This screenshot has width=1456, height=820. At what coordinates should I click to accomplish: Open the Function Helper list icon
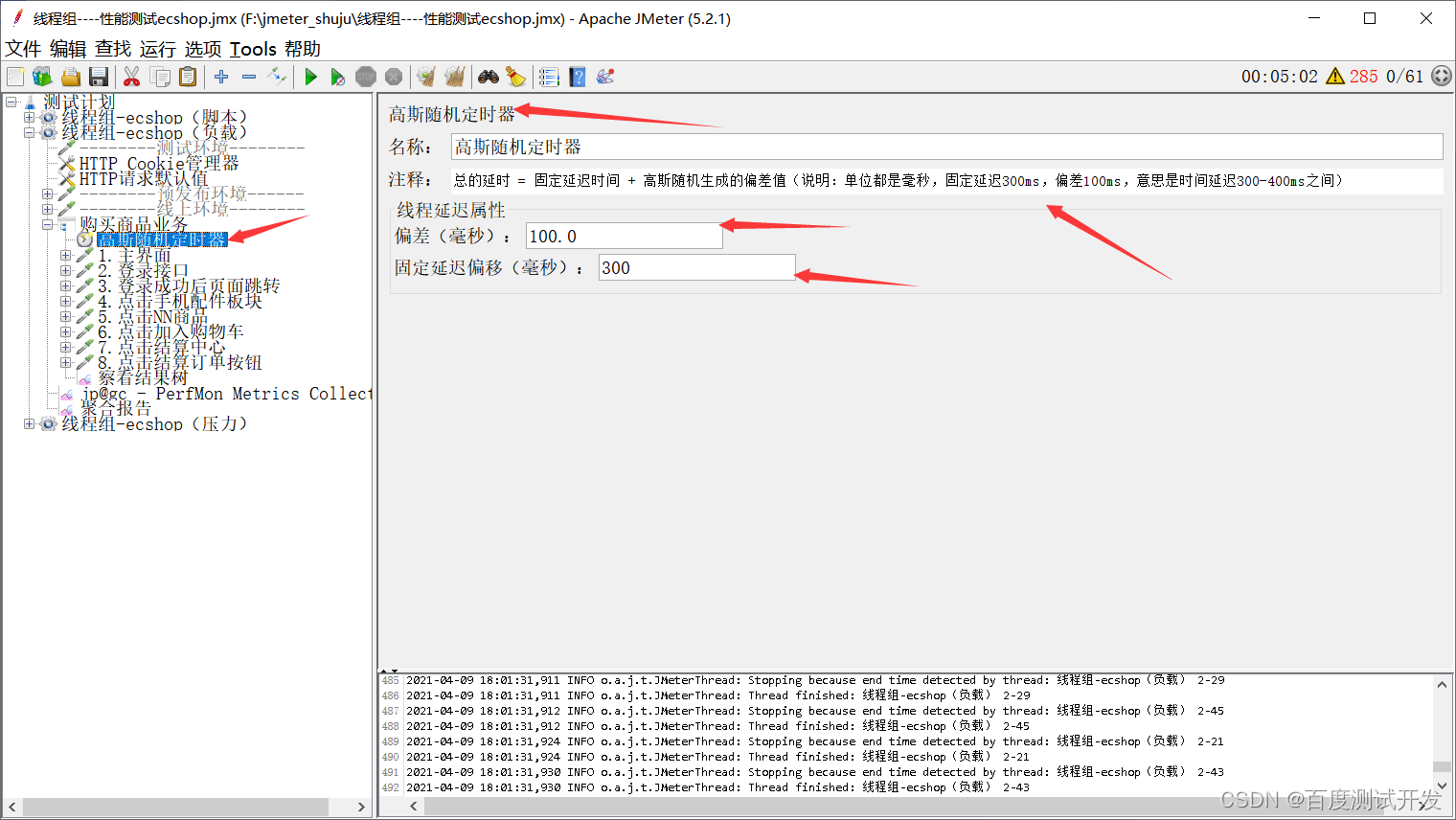549,77
